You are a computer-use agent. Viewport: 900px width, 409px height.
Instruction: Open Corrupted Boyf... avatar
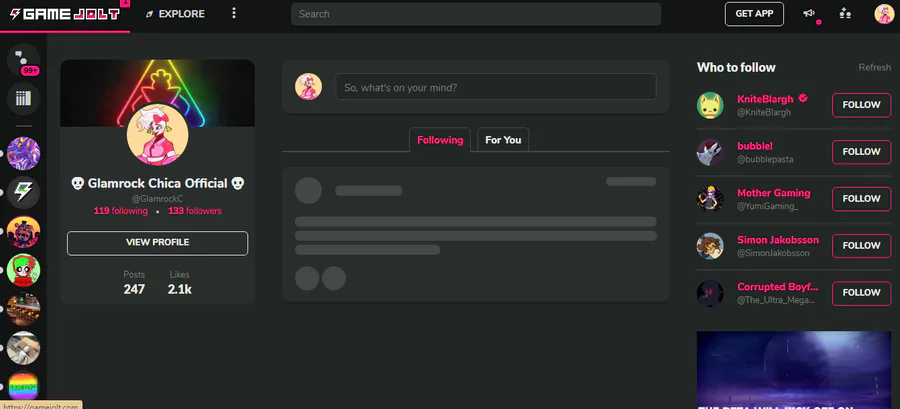710,293
